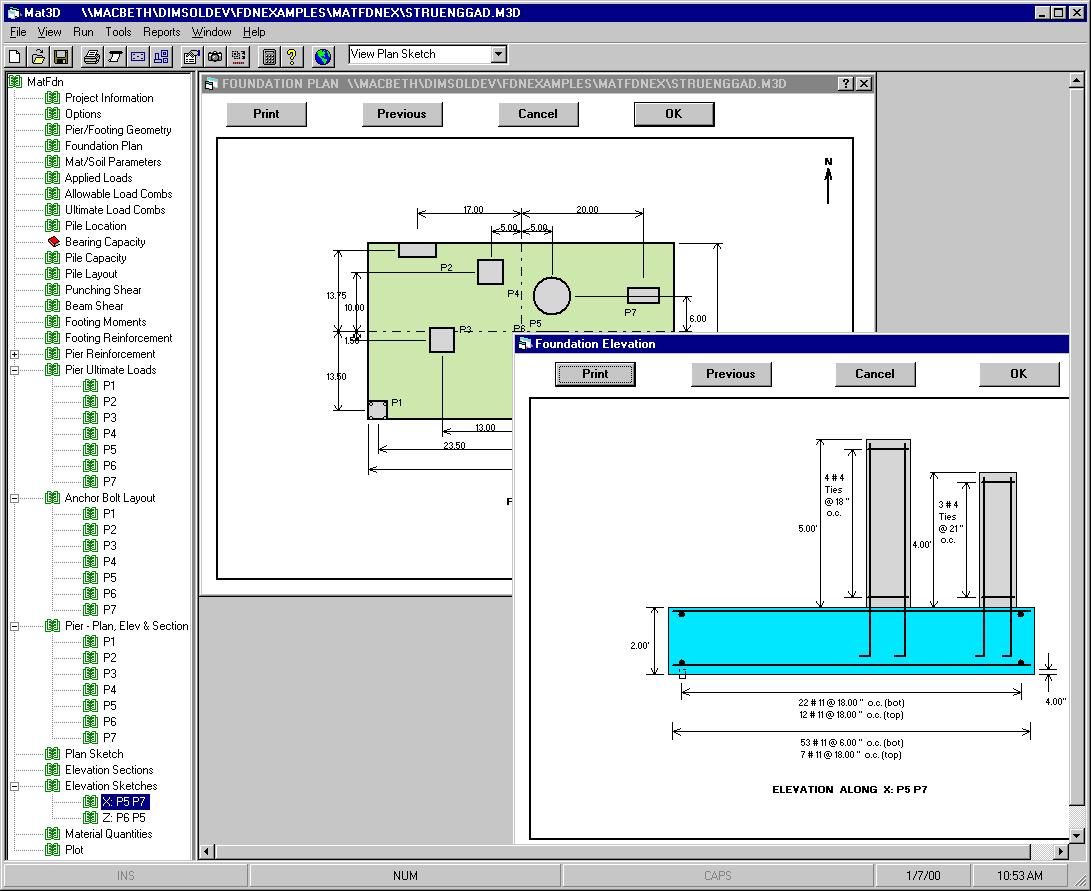Viewport: 1091px width, 891px height.
Task: Click the camera snapshot toolbar icon
Action: pos(215,56)
